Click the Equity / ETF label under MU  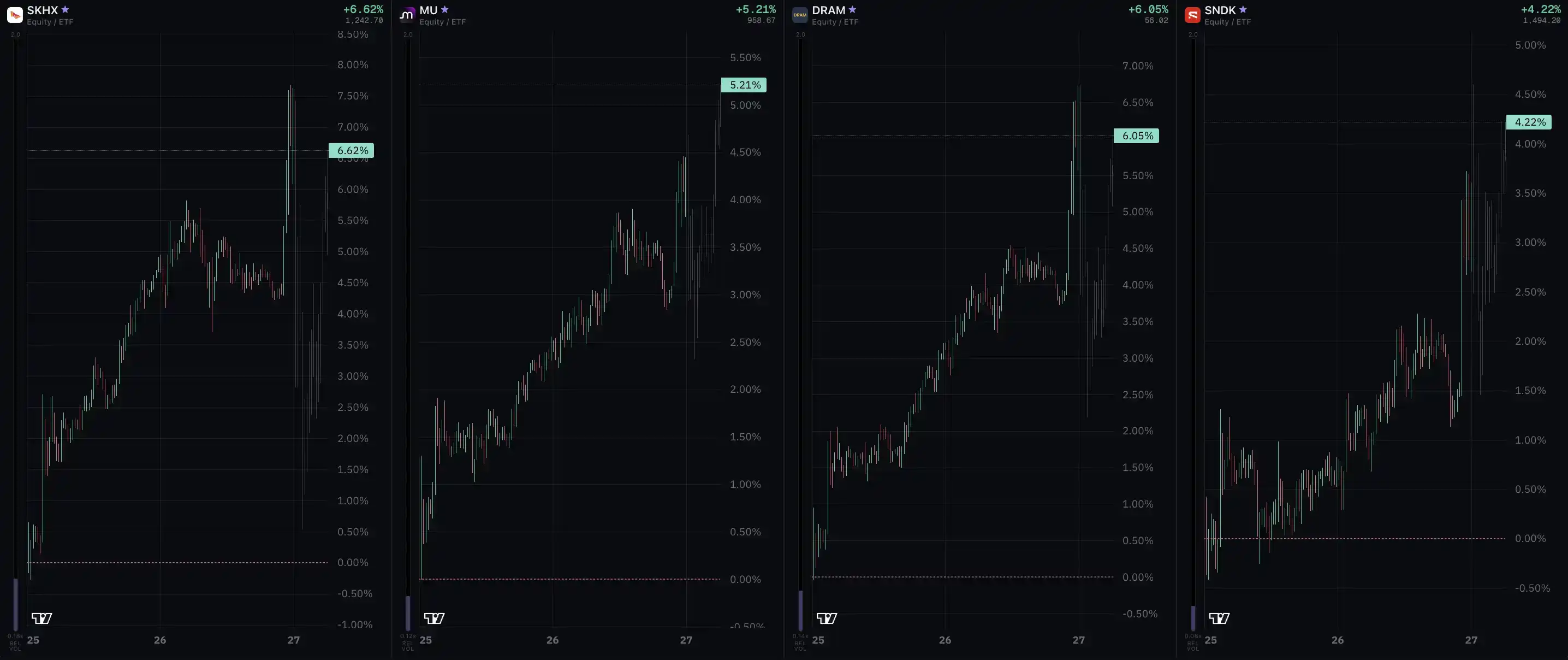(x=443, y=22)
